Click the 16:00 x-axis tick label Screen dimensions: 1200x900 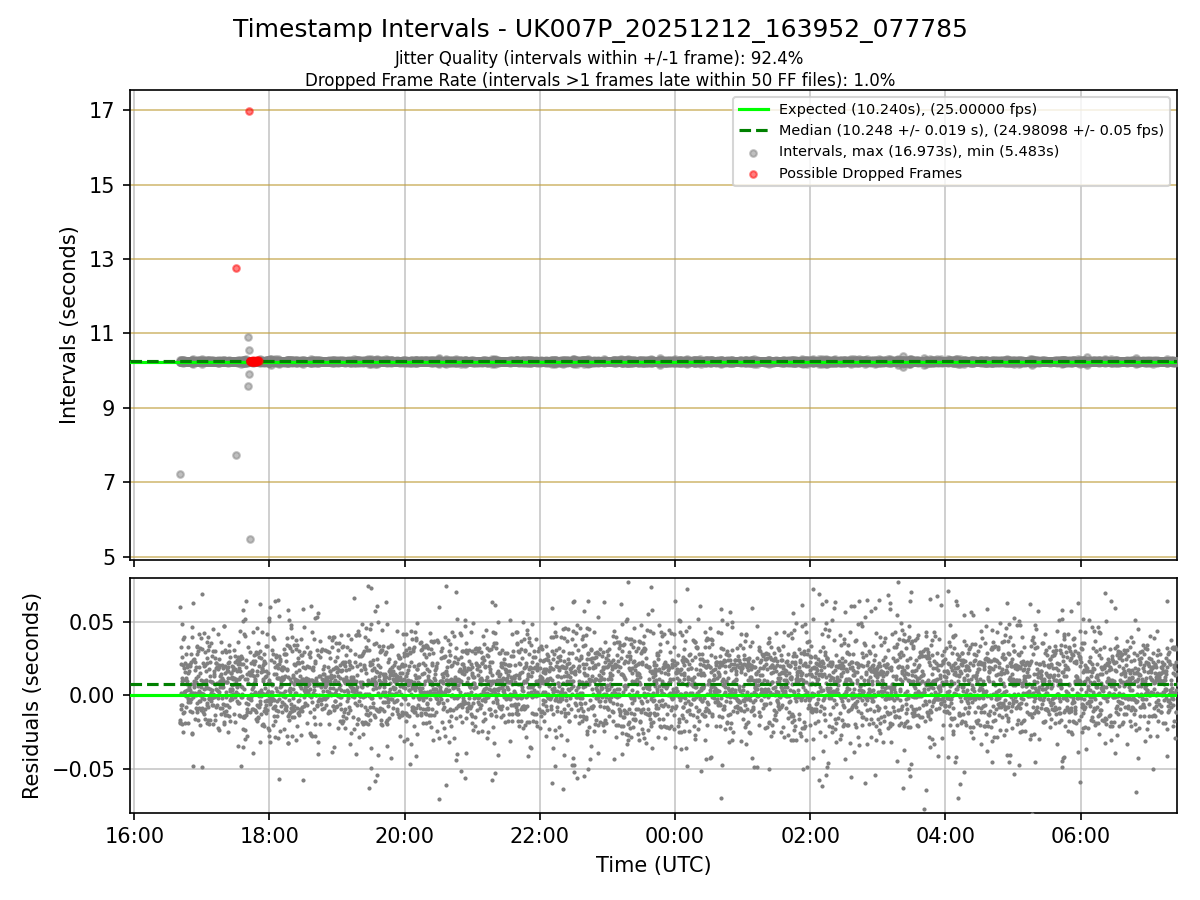(134, 835)
